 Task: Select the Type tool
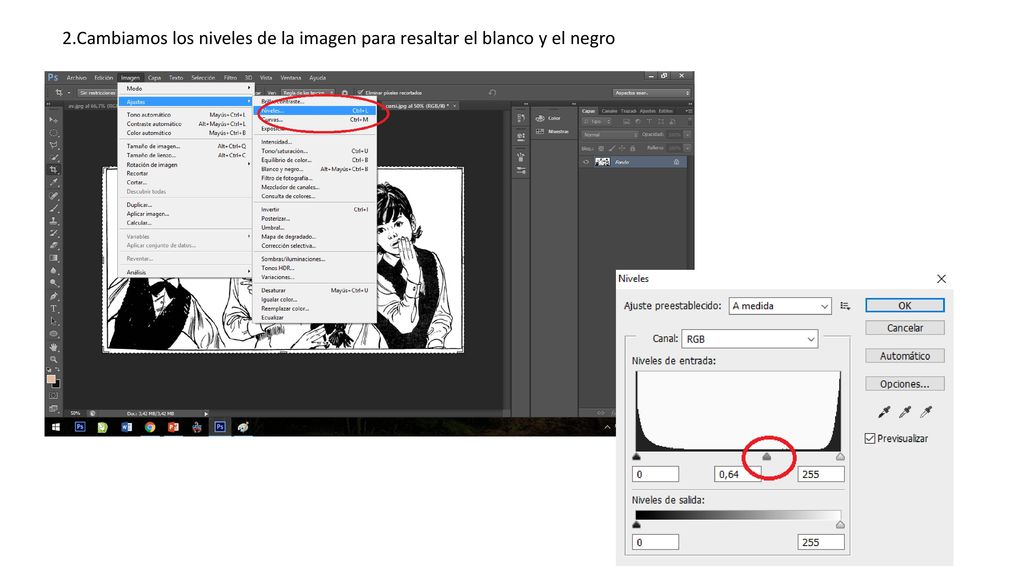pos(54,308)
